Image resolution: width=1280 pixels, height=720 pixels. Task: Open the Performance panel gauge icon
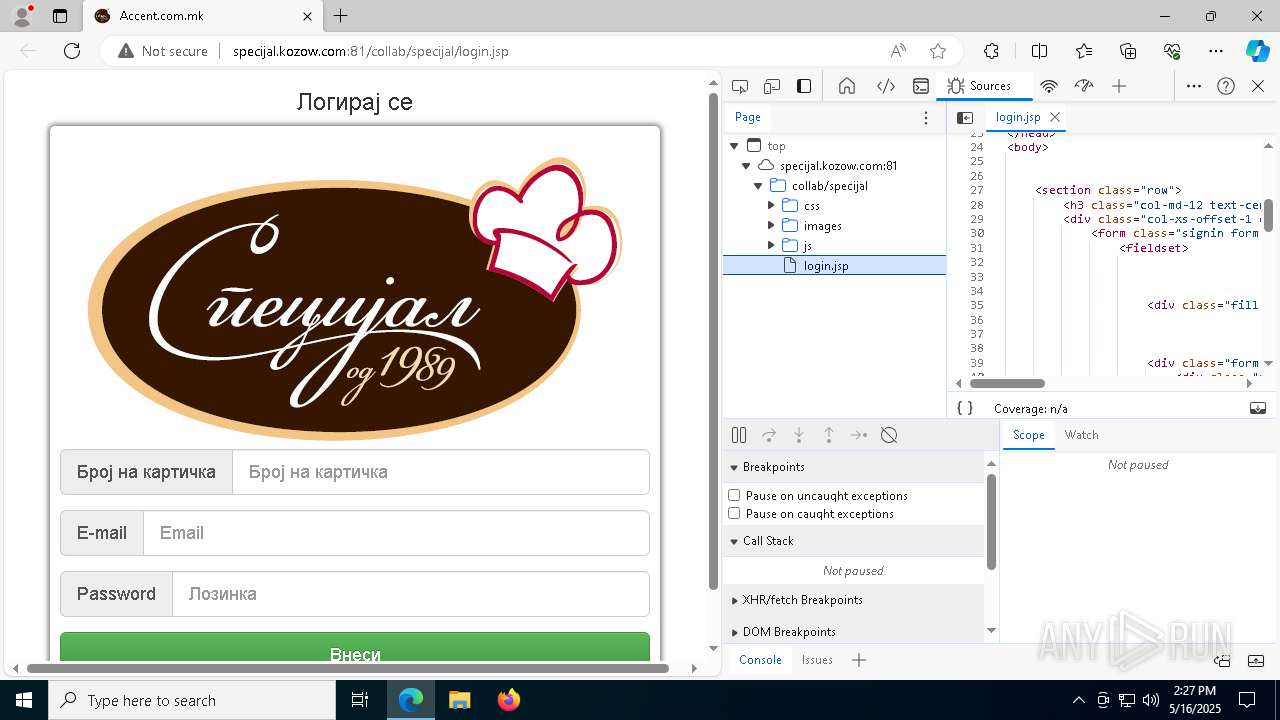click(1084, 86)
